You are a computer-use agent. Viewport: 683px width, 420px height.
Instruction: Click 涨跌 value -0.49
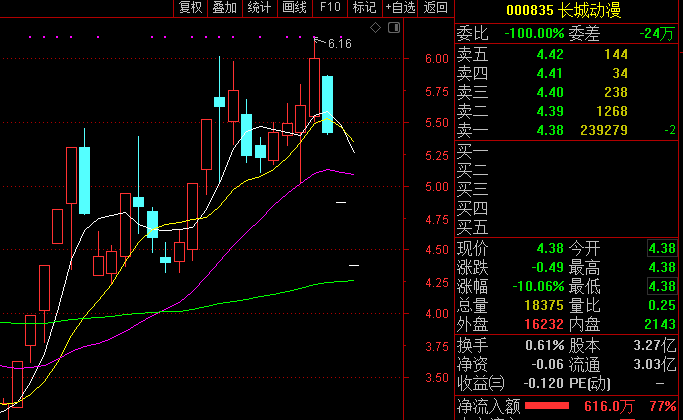coord(548,268)
